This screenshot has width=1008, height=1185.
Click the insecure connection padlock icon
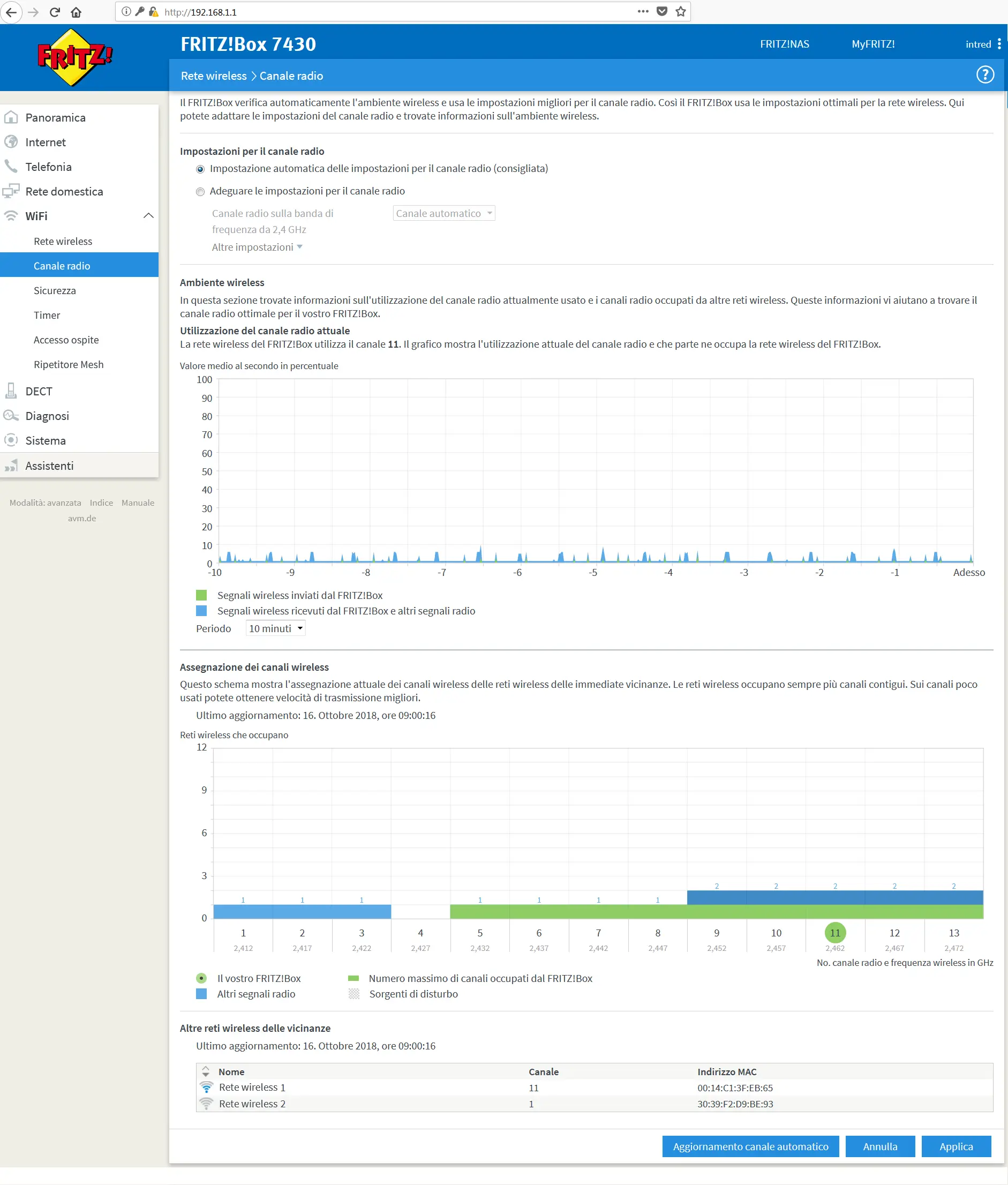(153, 11)
